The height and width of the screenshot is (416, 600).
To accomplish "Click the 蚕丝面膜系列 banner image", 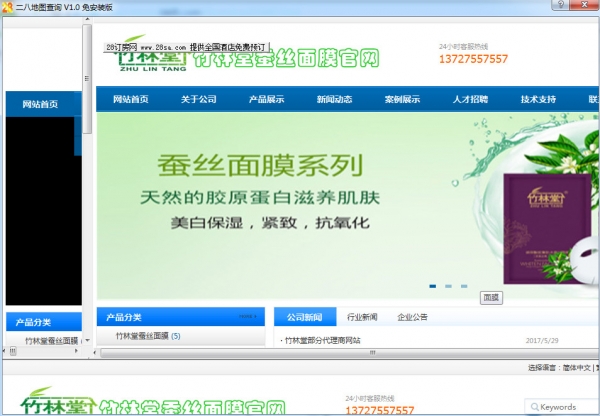I will (347, 206).
